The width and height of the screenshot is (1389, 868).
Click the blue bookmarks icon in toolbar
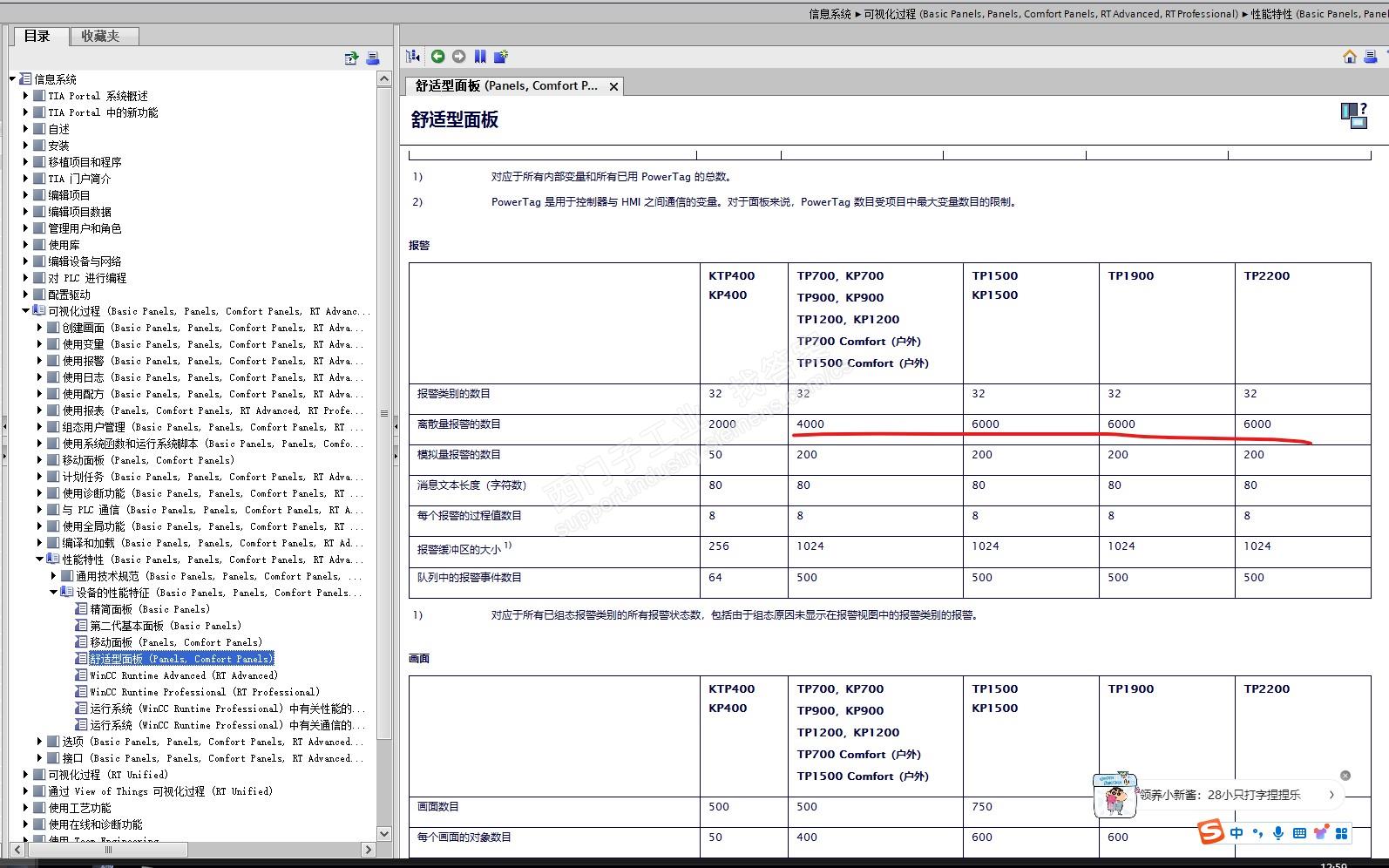pyautogui.click(x=480, y=57)
